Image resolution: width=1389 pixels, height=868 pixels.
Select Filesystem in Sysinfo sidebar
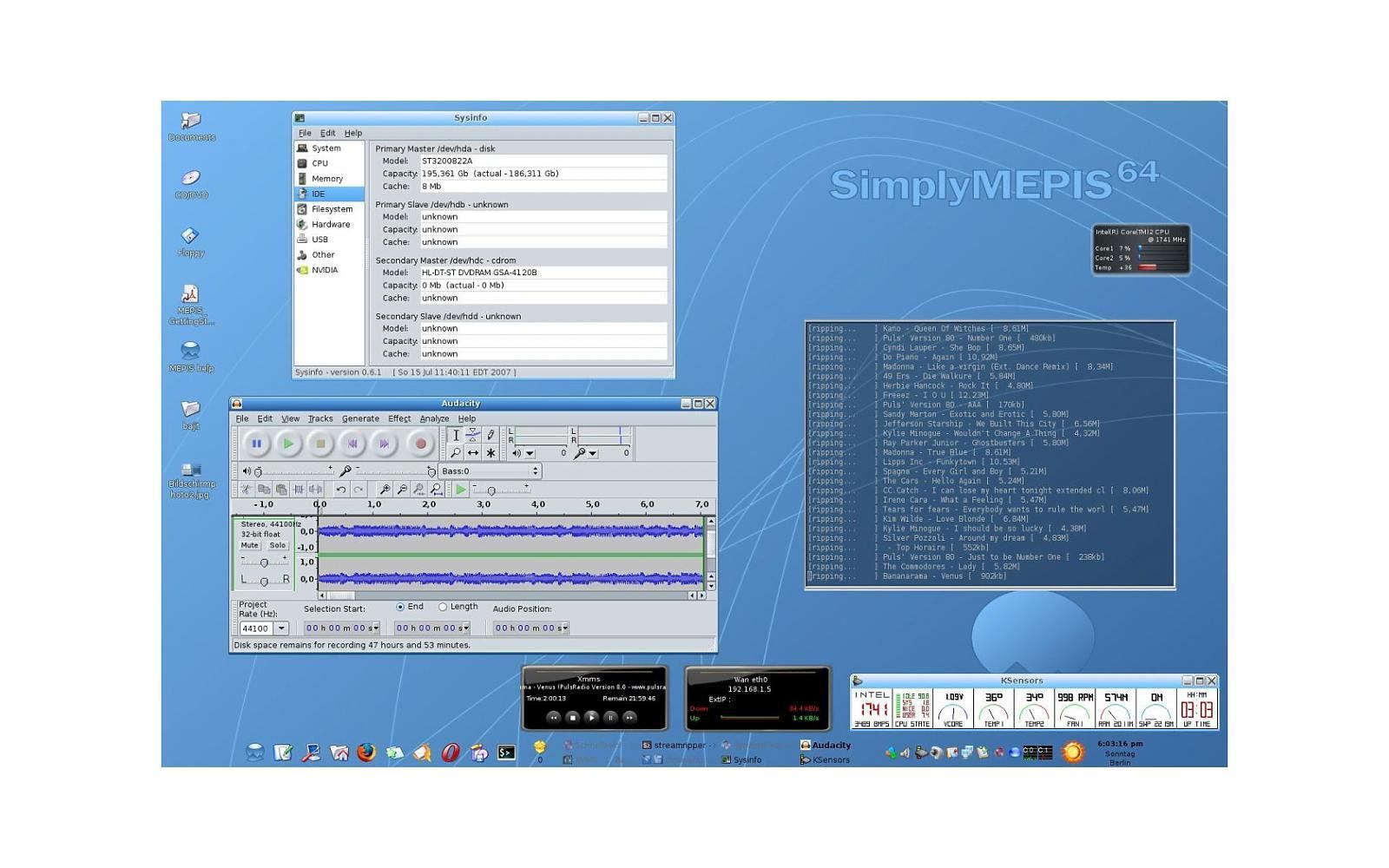[329, 209]
